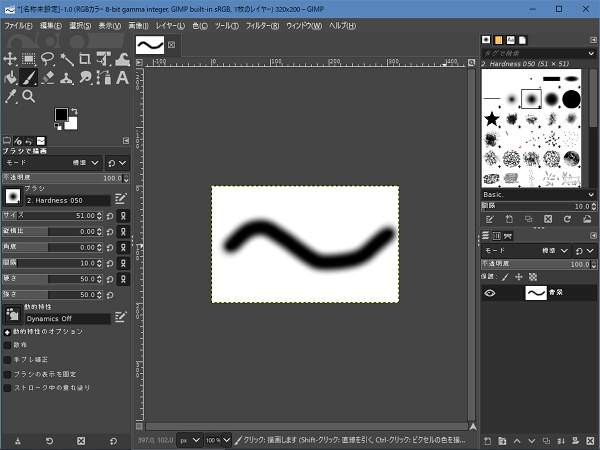Activate the Text tool (A icon)
Image resolution: width=600 pixels, height=450 pixels.
[122, 77]
